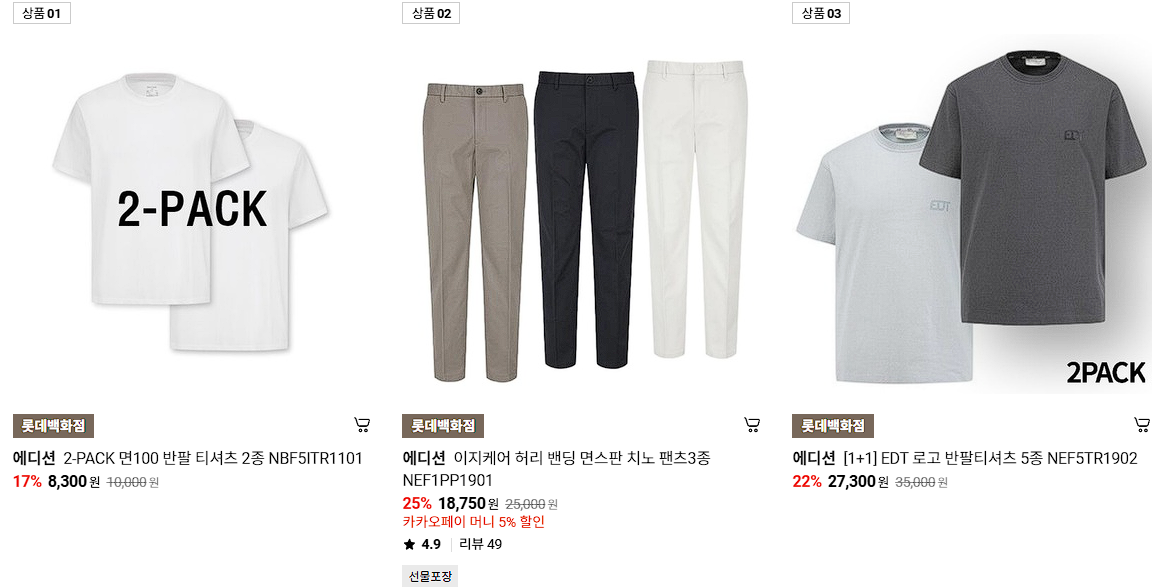Click the 4.9 star rating
The height and width of the screenshot is (587, 1167).
click(x=422, y=545)
